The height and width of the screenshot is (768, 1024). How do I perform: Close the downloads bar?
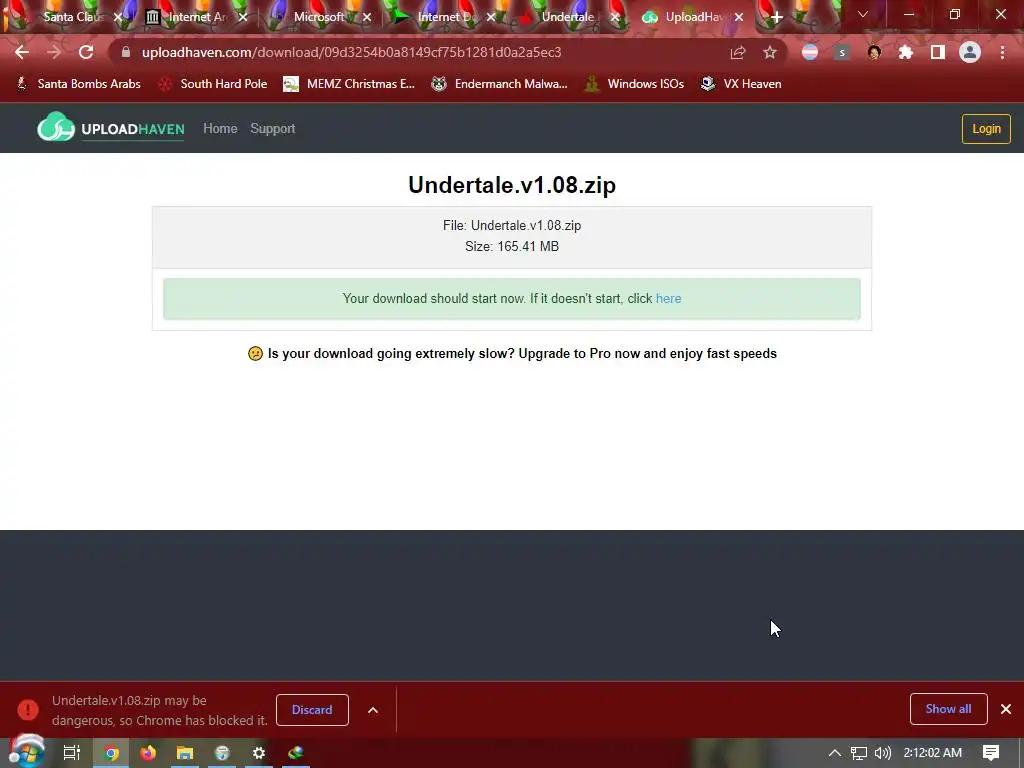pos(1006,709)
